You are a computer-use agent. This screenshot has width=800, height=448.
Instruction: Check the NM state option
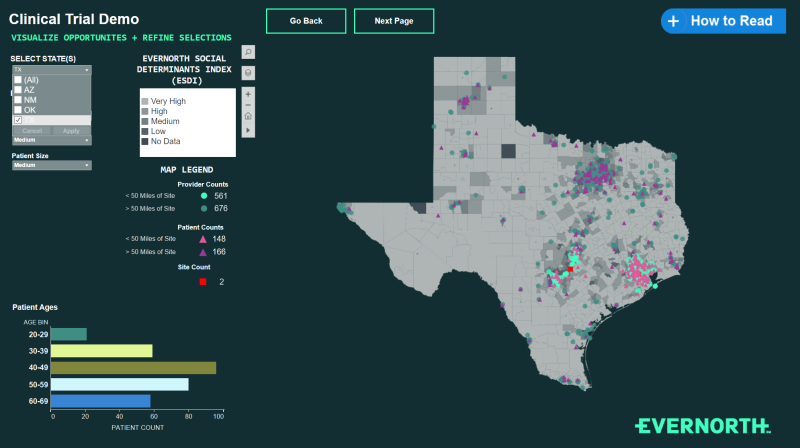(x=18, y=100)
